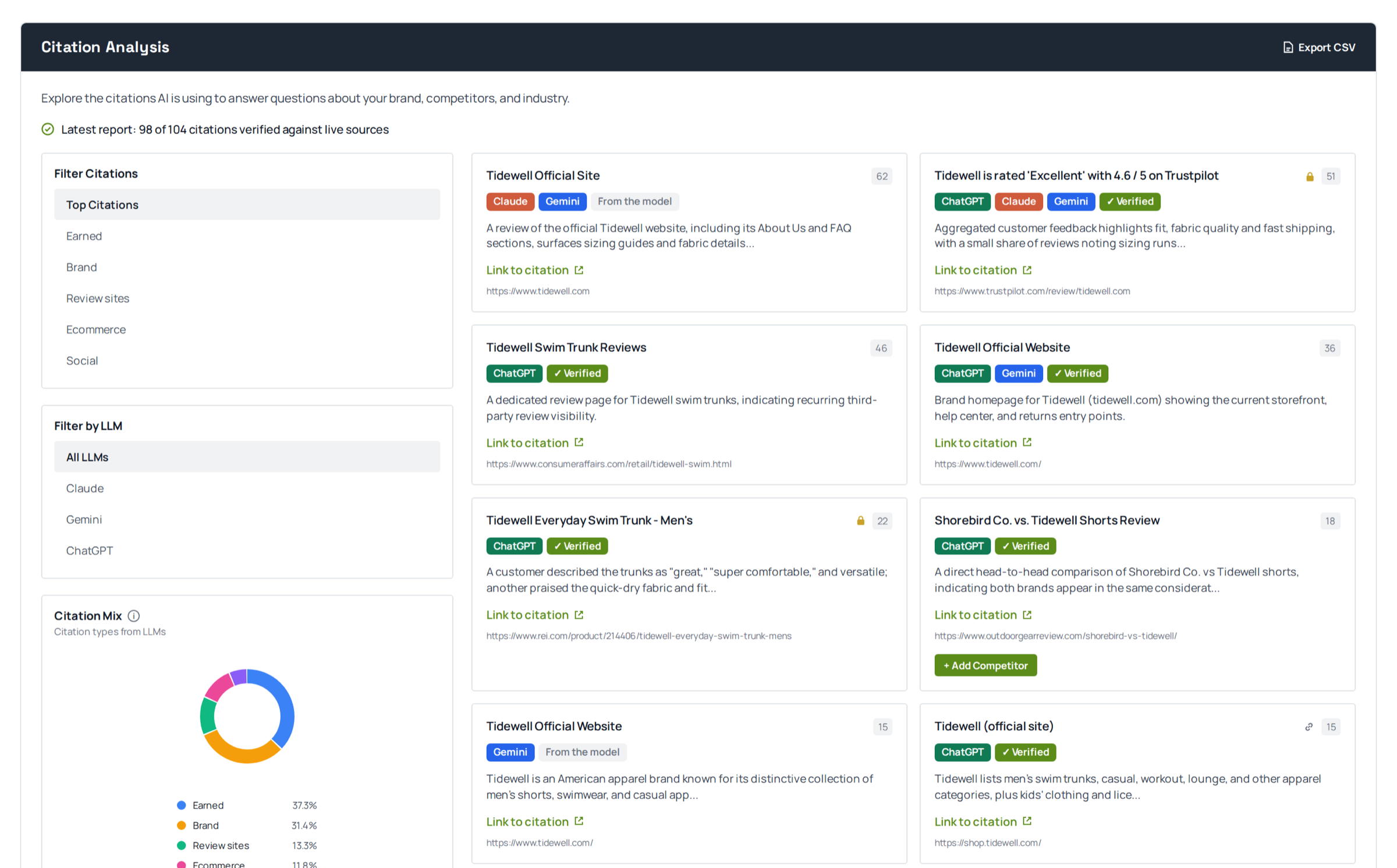Click Gemini tag on Tidewell Official Website (36) card
The width and height of the screenshot is (1397, 868).
click(1018, 373)
